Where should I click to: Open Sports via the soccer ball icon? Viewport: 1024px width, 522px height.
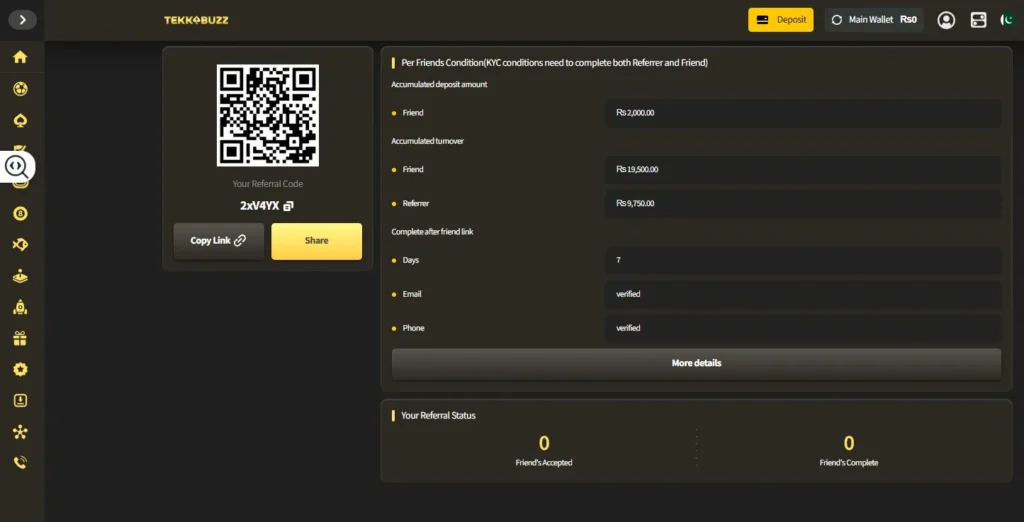20,89
